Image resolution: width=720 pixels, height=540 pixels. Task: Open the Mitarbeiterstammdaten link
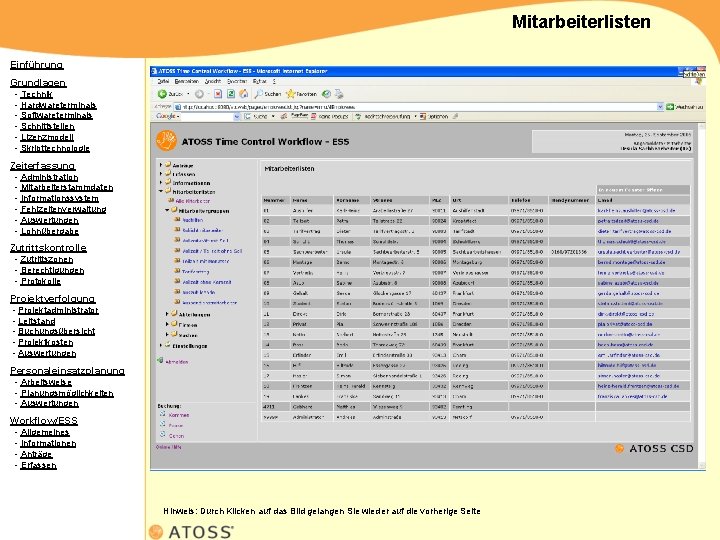67,187
